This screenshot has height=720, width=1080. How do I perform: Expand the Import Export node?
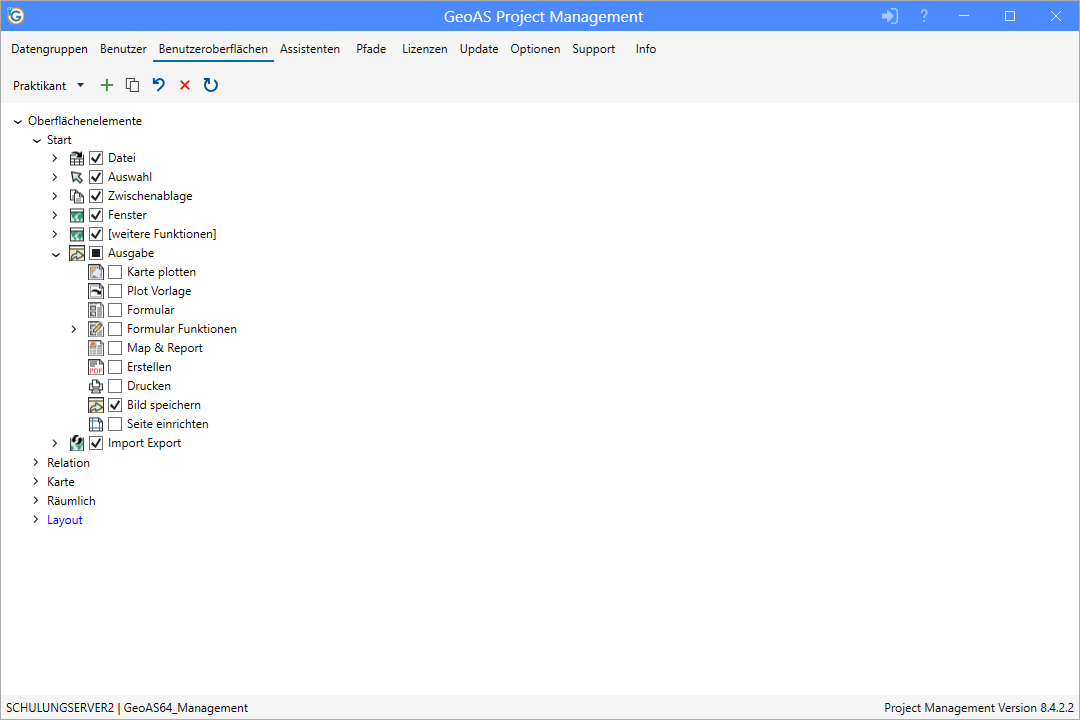coord(55,443)
